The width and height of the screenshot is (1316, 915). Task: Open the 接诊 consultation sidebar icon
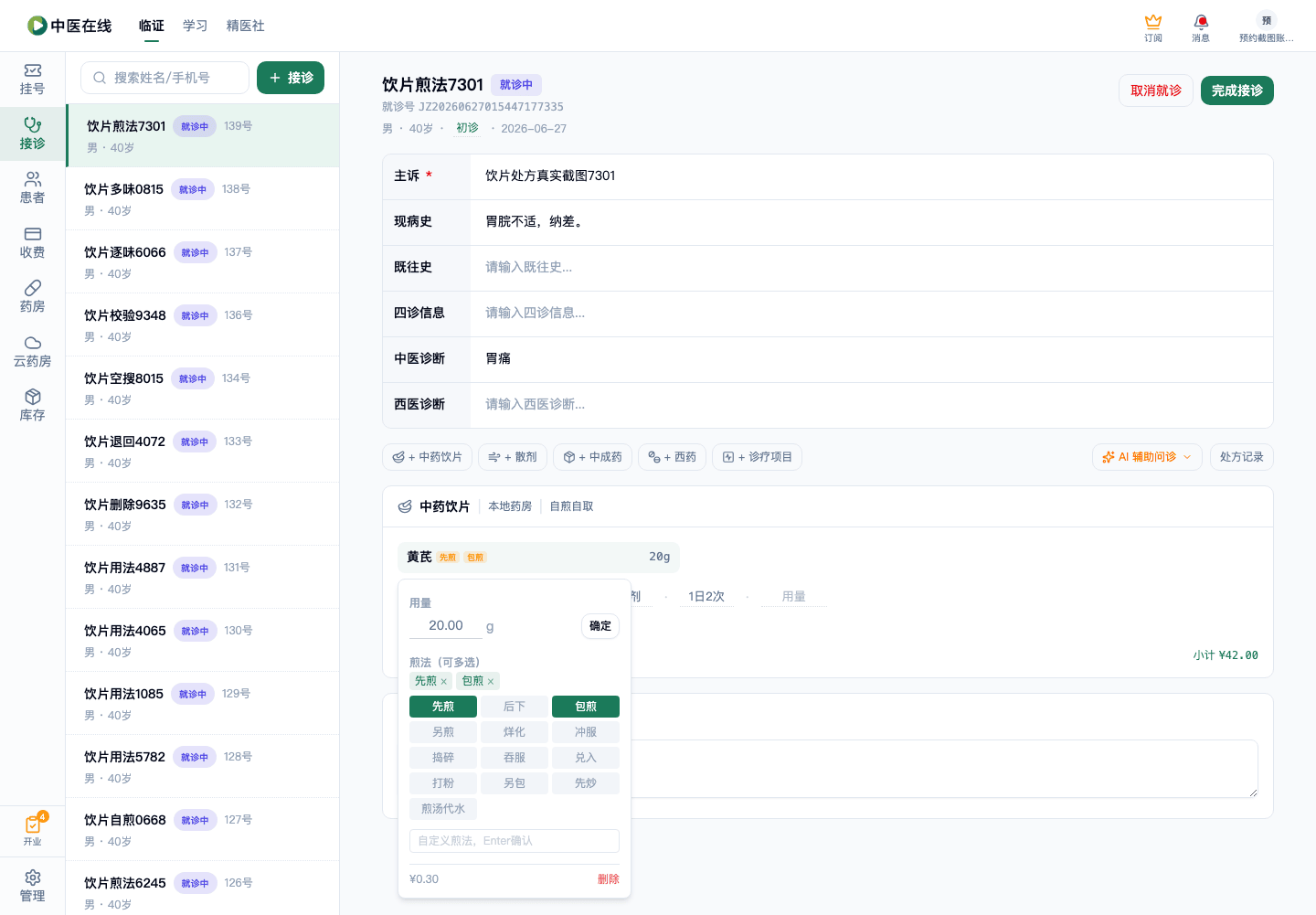[32, 133]
